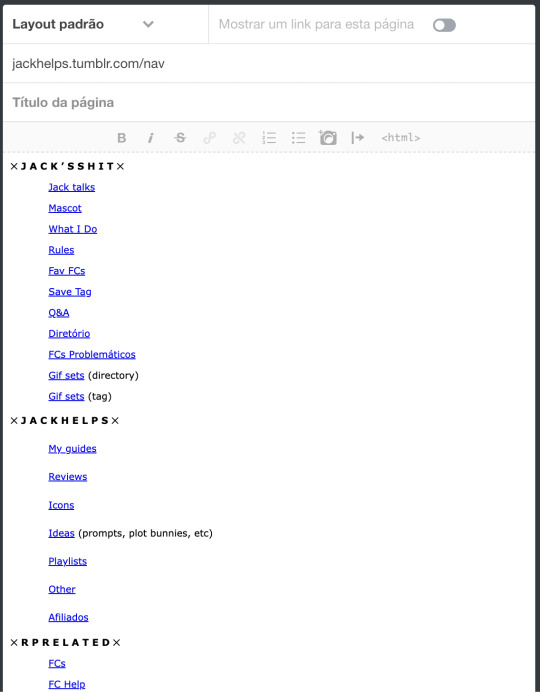This screenshot has width=540, height=692.
Task: Open the Q&A link
Action: click(x=59, y=312)
